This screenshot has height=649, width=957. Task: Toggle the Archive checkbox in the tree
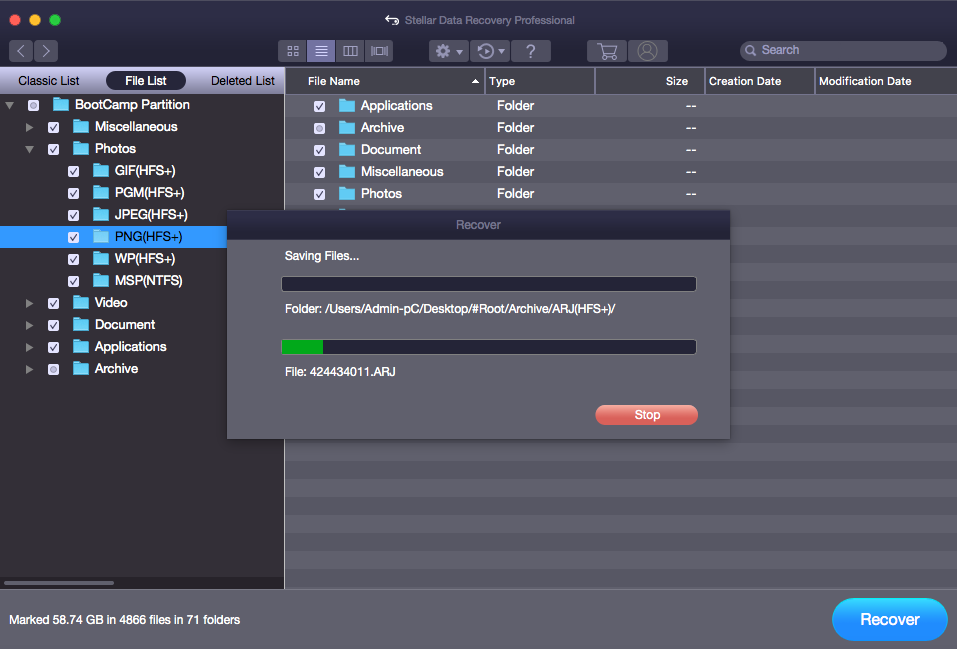(54, 369)
